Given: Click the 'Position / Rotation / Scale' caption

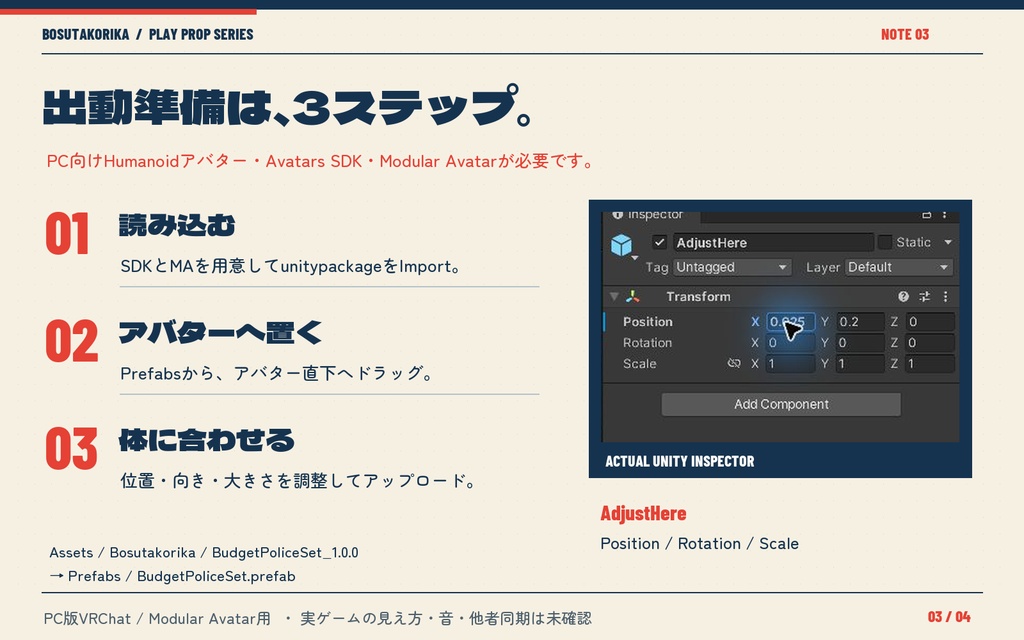Looking at the screenshot, I should pos(699,543).
